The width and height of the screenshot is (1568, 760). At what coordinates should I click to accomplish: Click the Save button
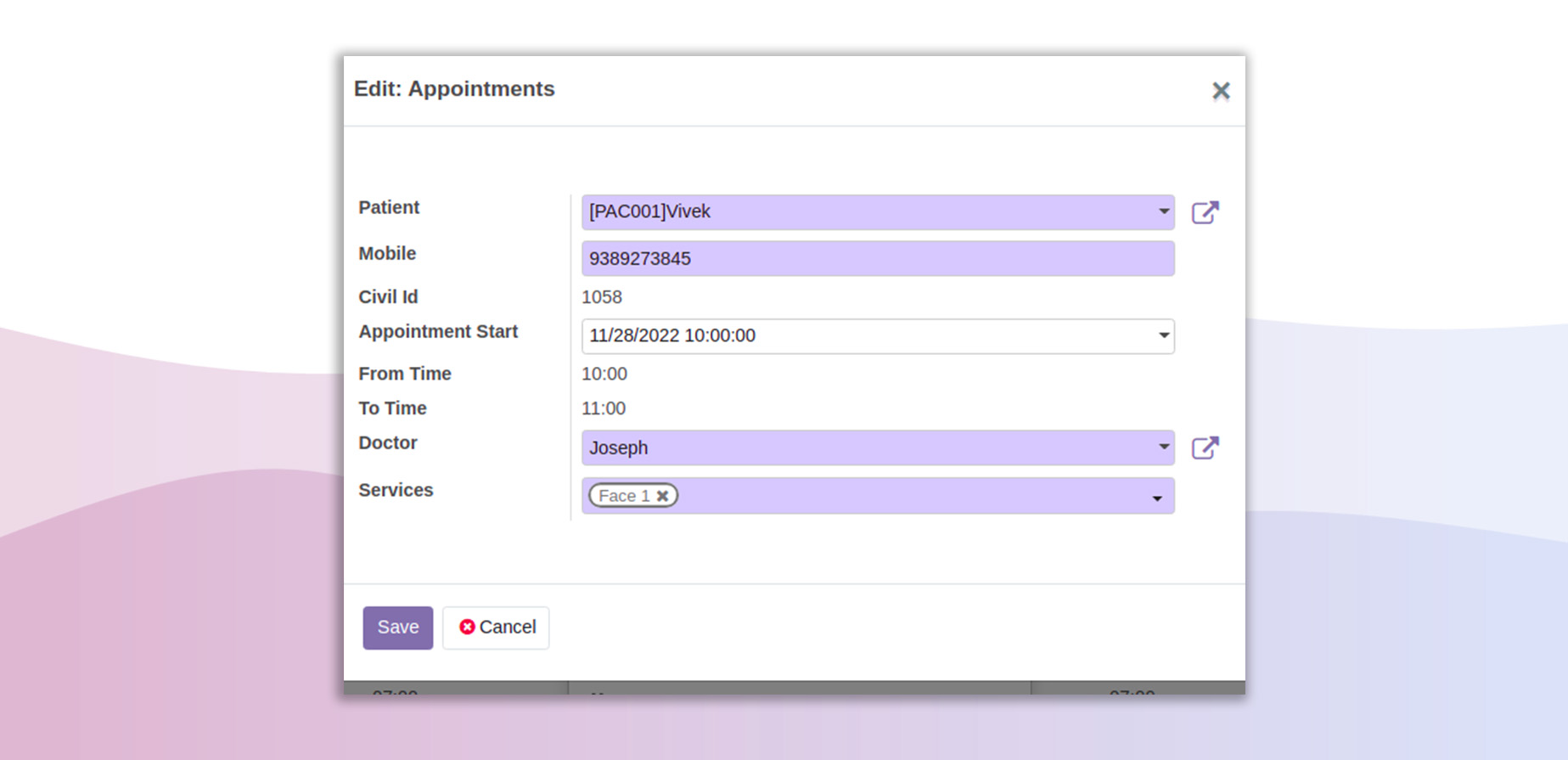[398, 628]
